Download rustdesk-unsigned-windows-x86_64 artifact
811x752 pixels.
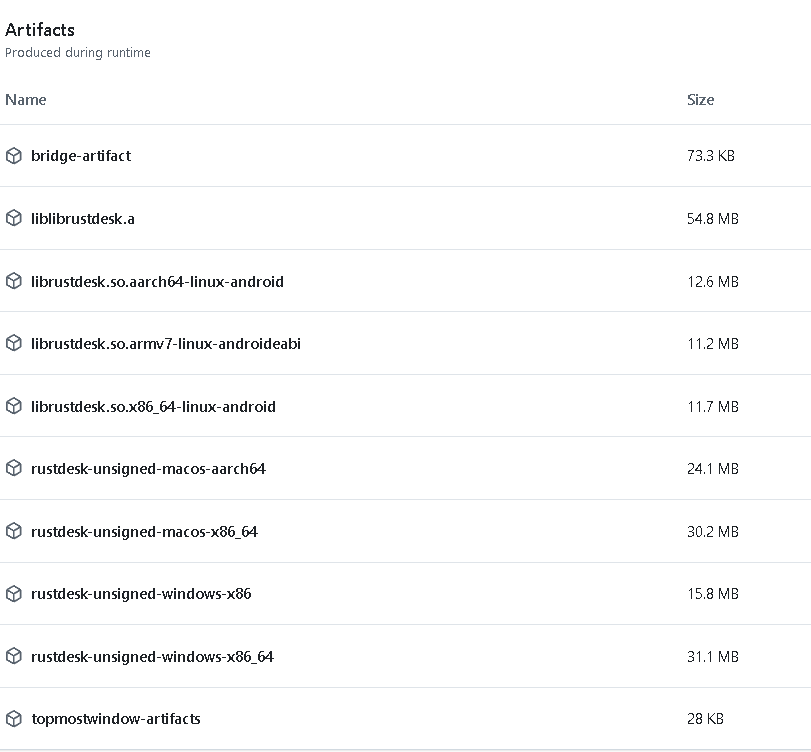point(152,656)
